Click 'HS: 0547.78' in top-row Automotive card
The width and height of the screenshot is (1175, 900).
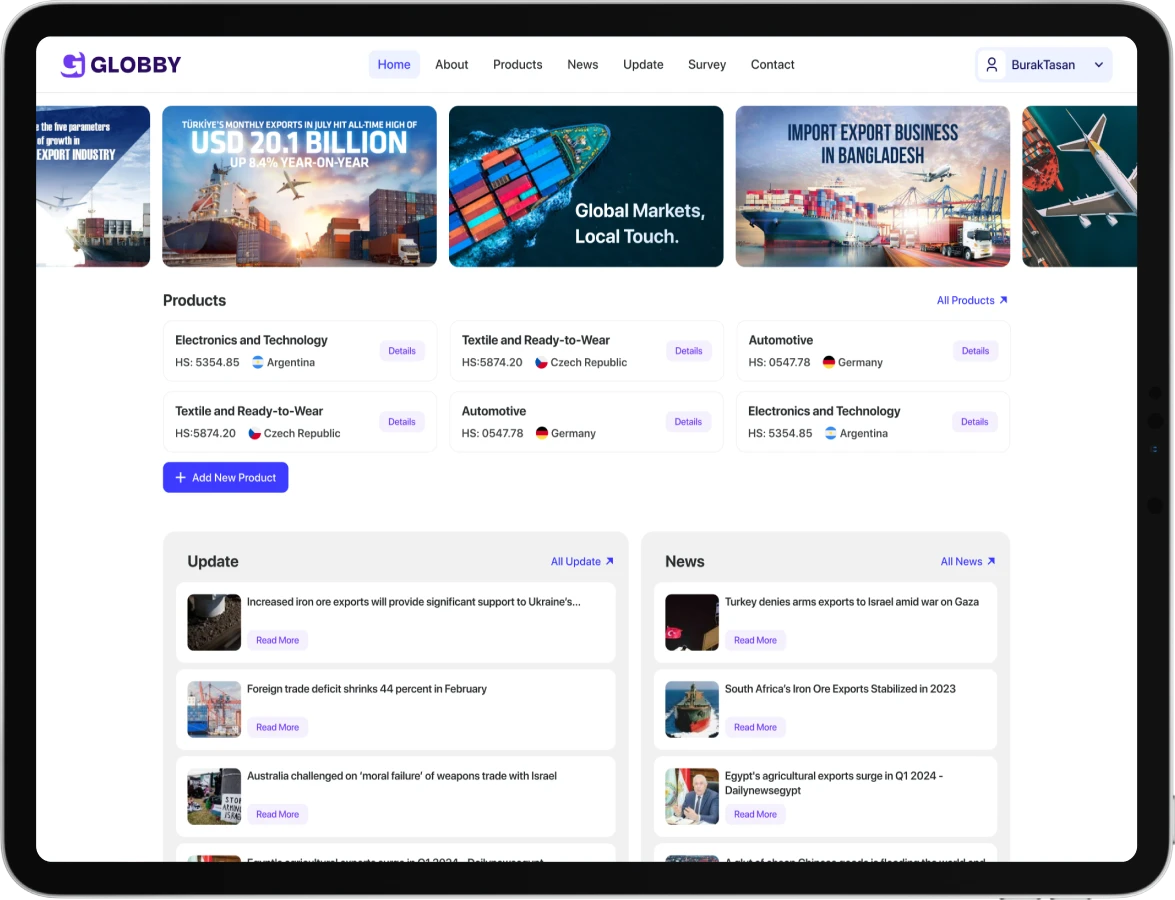tap(779, 362)
